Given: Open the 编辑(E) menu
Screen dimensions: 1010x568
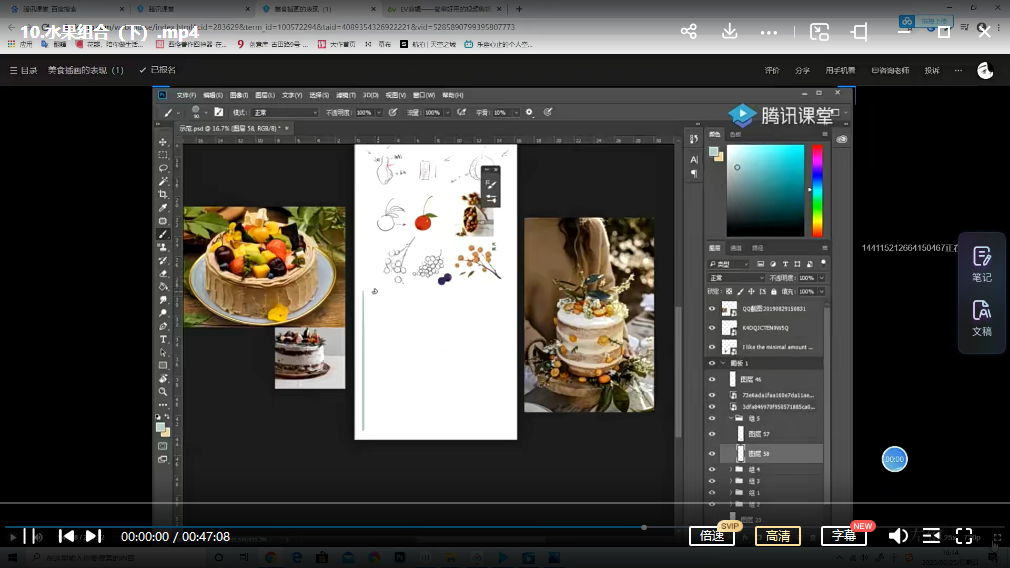Looking at the screenshot, I should click(213, 95).
